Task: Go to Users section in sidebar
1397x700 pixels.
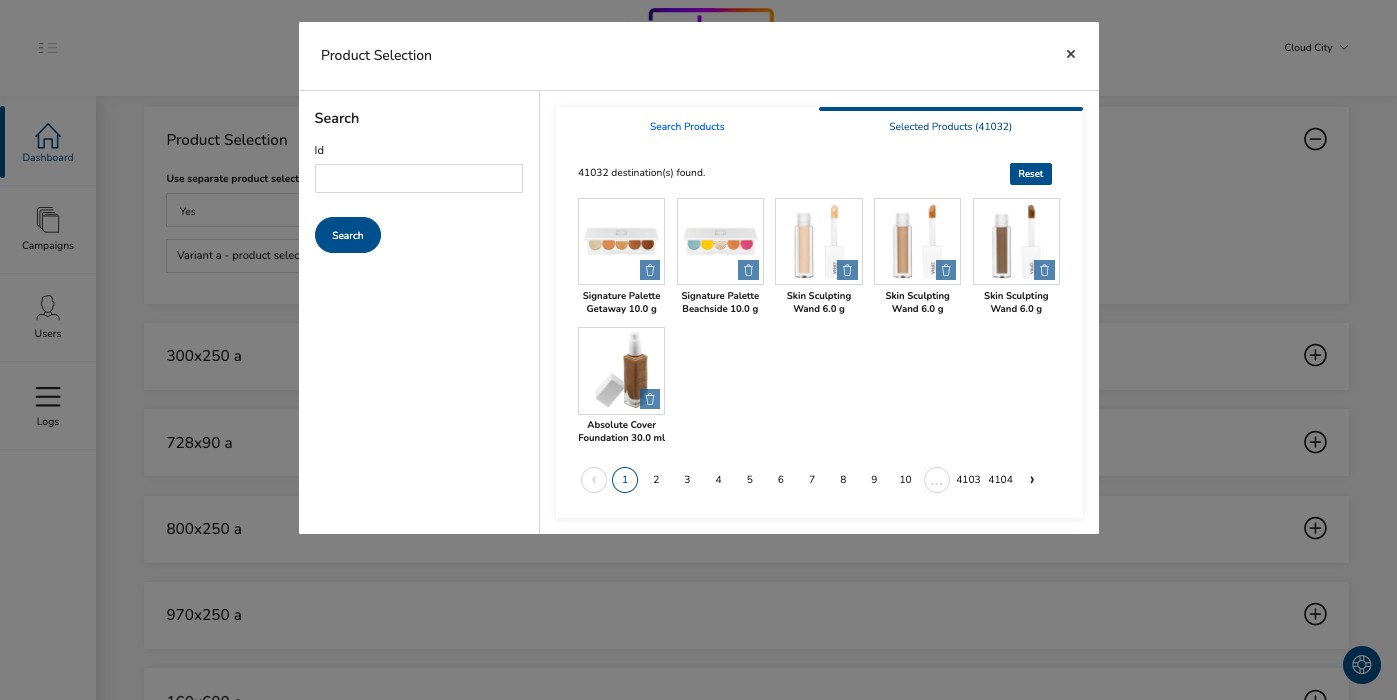Action: (x=48, y=317)
